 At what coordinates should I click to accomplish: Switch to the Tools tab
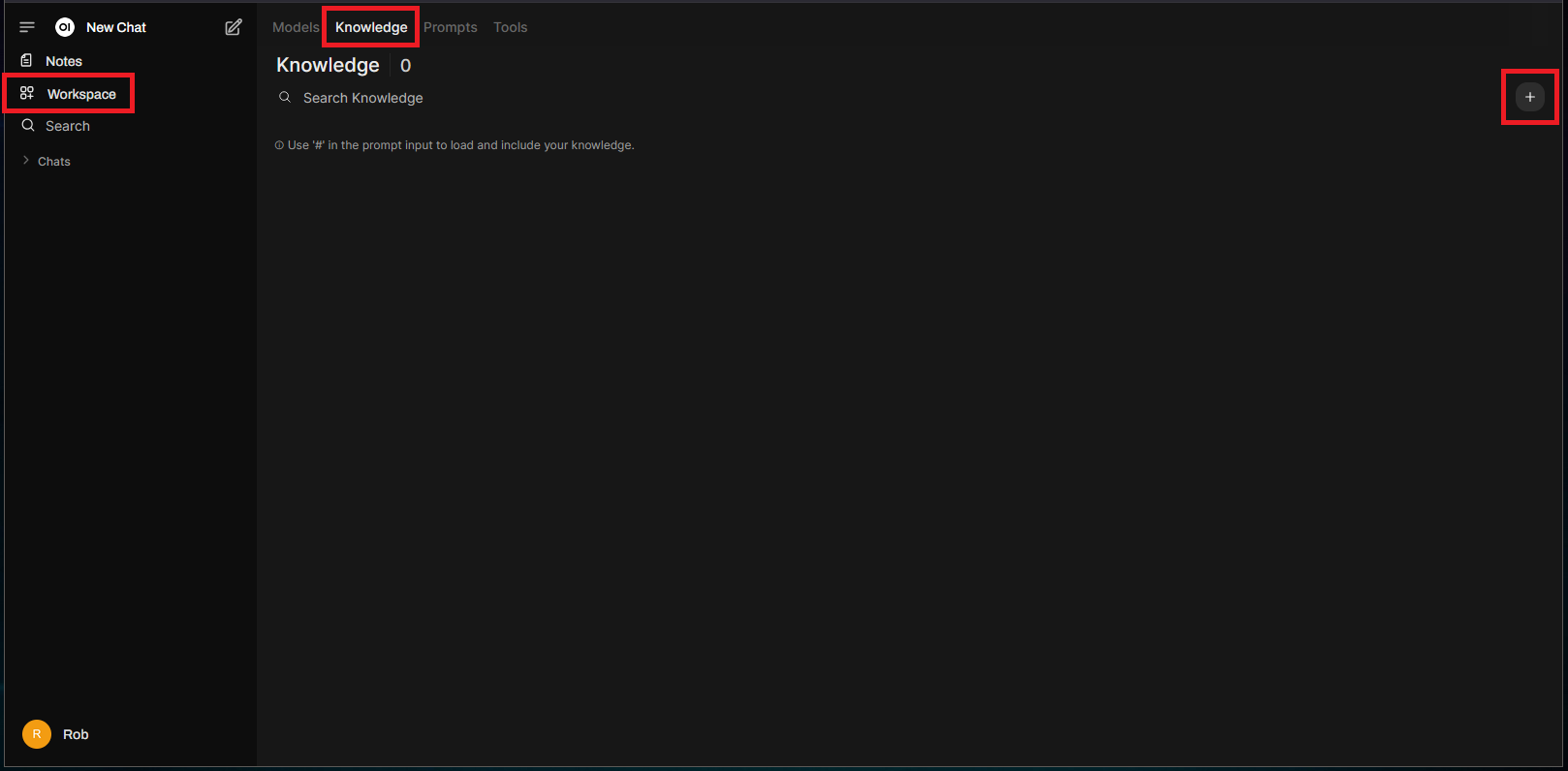(x=511, y=27)
